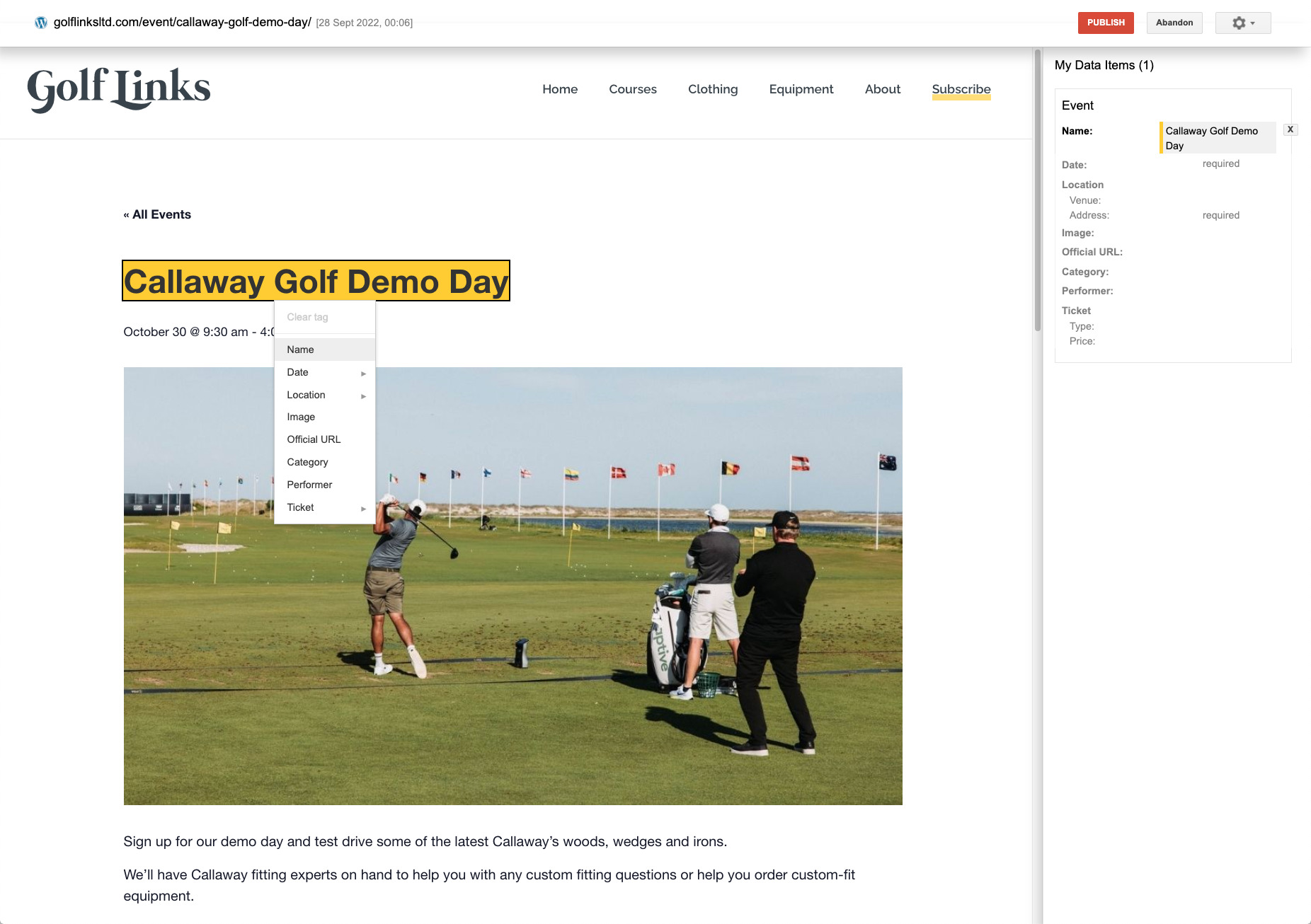Choose Performer from the tag menu
The width and height of the screenshot is (1311, 924).
coord(325,485)
